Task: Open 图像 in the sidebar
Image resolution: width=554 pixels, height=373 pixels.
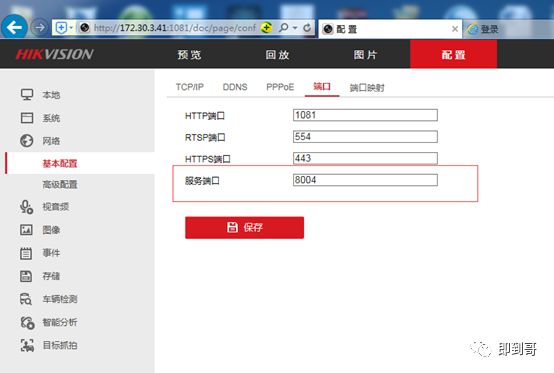Action: point(51,230)
